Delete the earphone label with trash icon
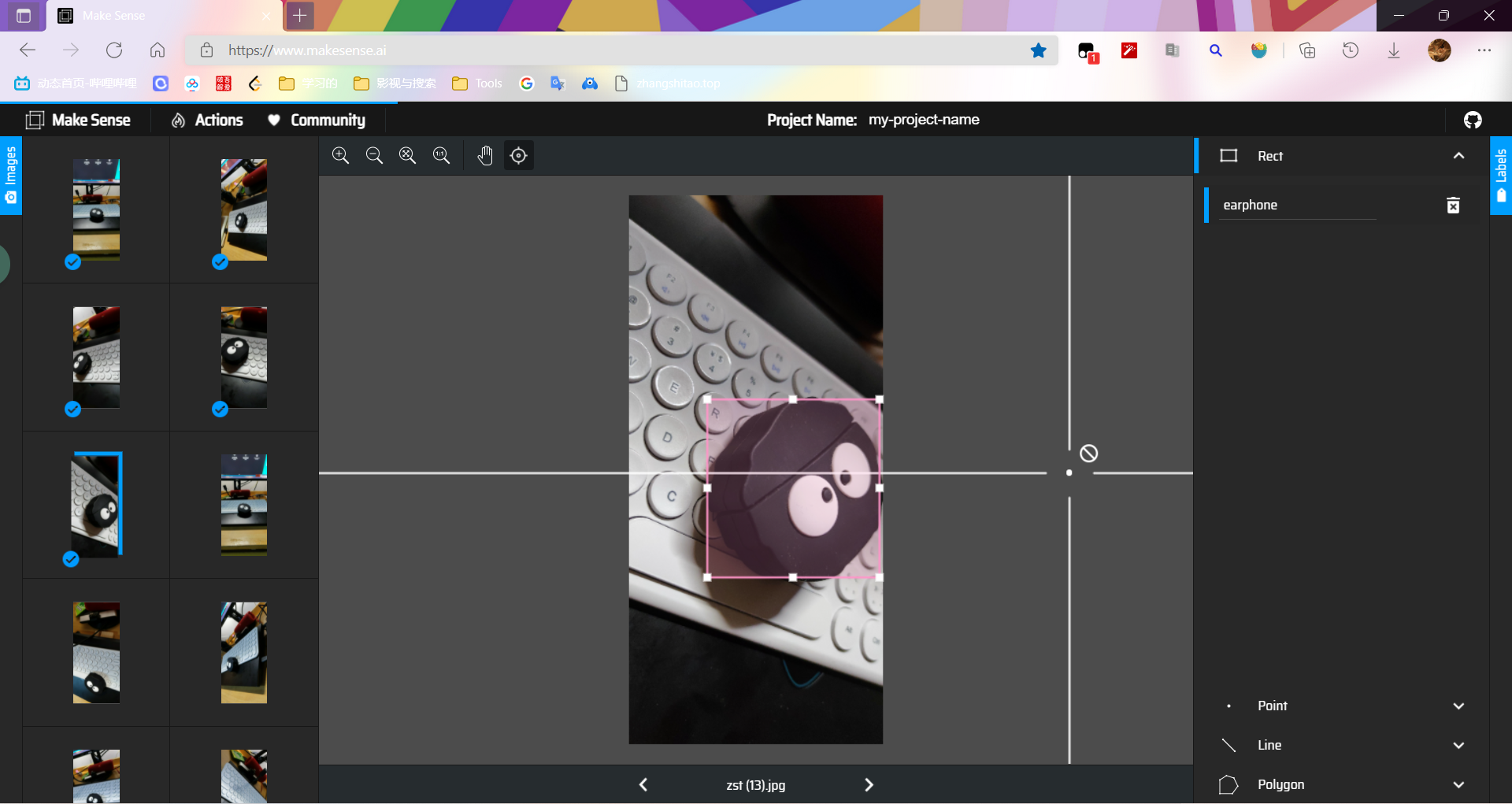 [1453, 206]
